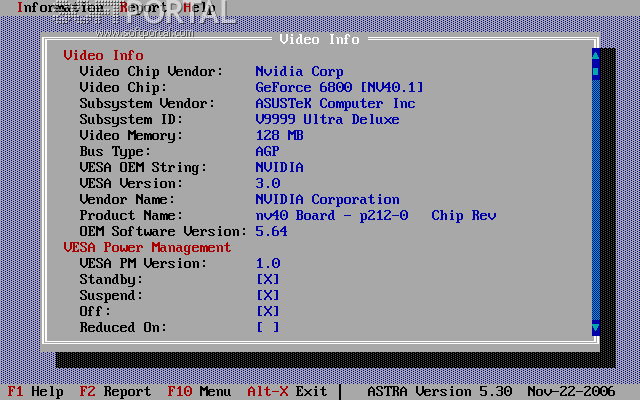Click the VESA PM Version label

click(x=143, y=263)
